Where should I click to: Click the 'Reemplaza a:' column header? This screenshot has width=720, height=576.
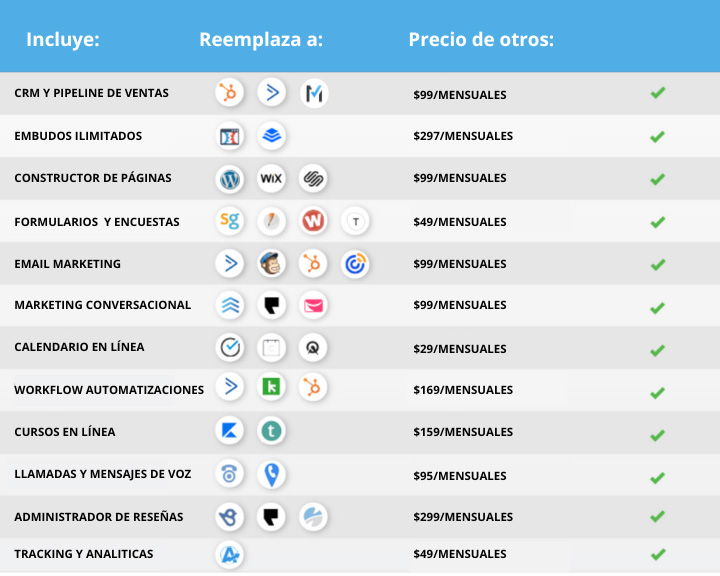pos(261,40)
